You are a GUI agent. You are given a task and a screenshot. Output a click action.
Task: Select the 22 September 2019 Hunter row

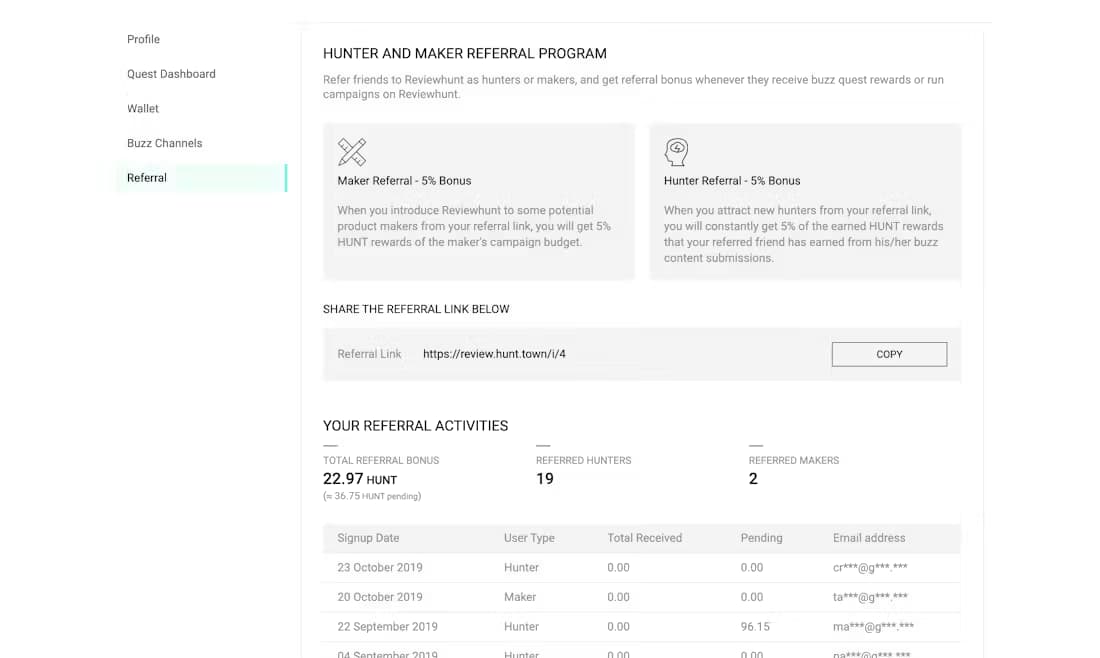pos(641,626)
